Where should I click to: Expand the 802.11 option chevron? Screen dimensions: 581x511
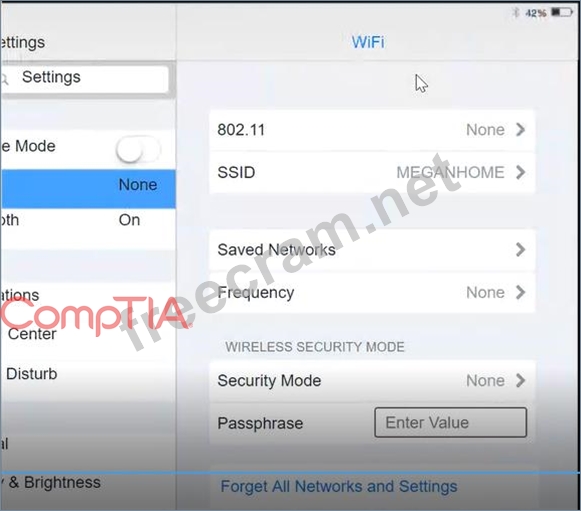tap(521, 130)
